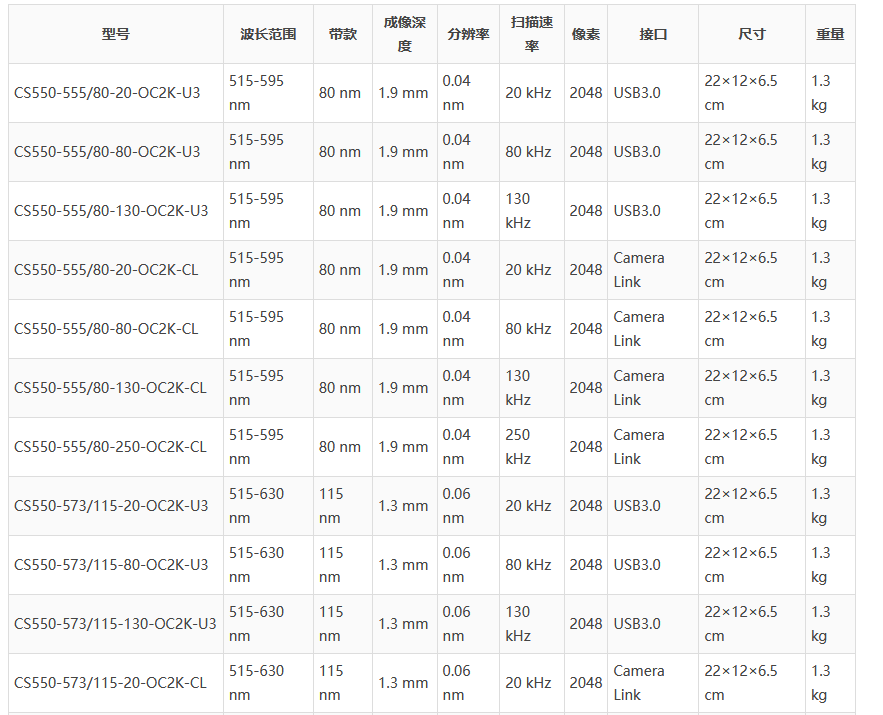Select the 尺寸 column header
The width and height of the screenshot is (883, 715).
[752, 34]
